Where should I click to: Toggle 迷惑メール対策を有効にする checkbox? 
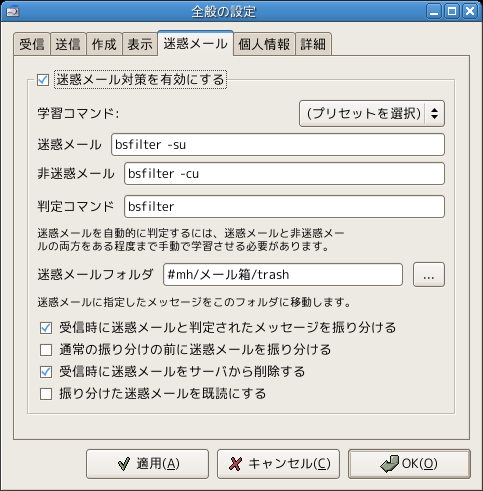pyautogui.click(x=43, y=80)
